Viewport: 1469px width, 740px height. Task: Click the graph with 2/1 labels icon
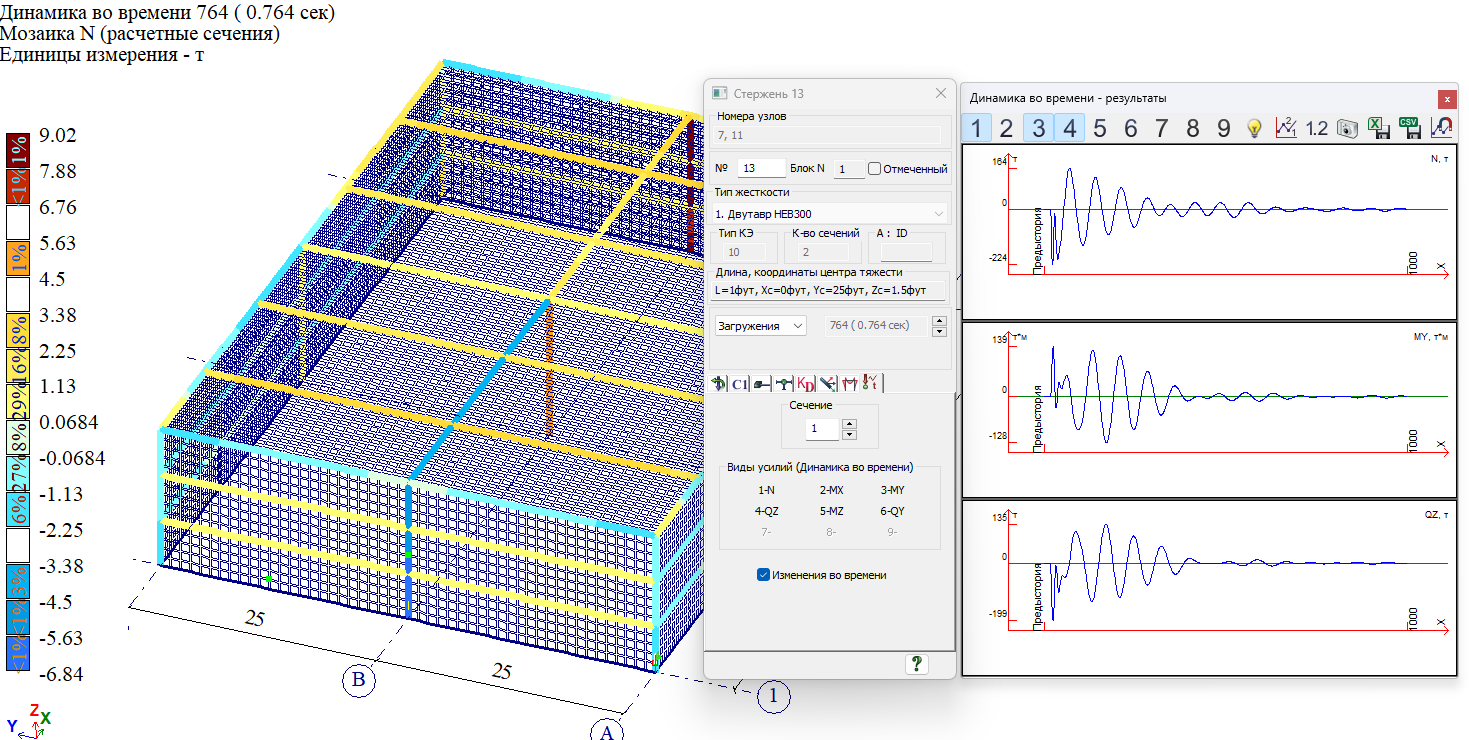pos(1286,128)
